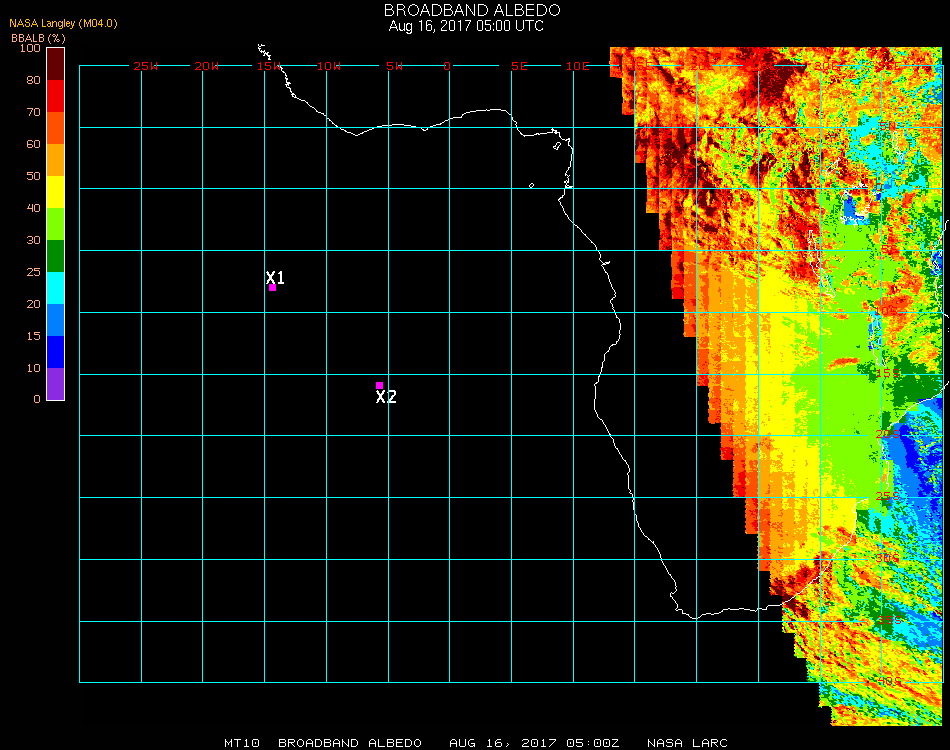Screen dimensions: 950x750
Task: Click the colorbar value '15'
Action: (x=33, y=336)
